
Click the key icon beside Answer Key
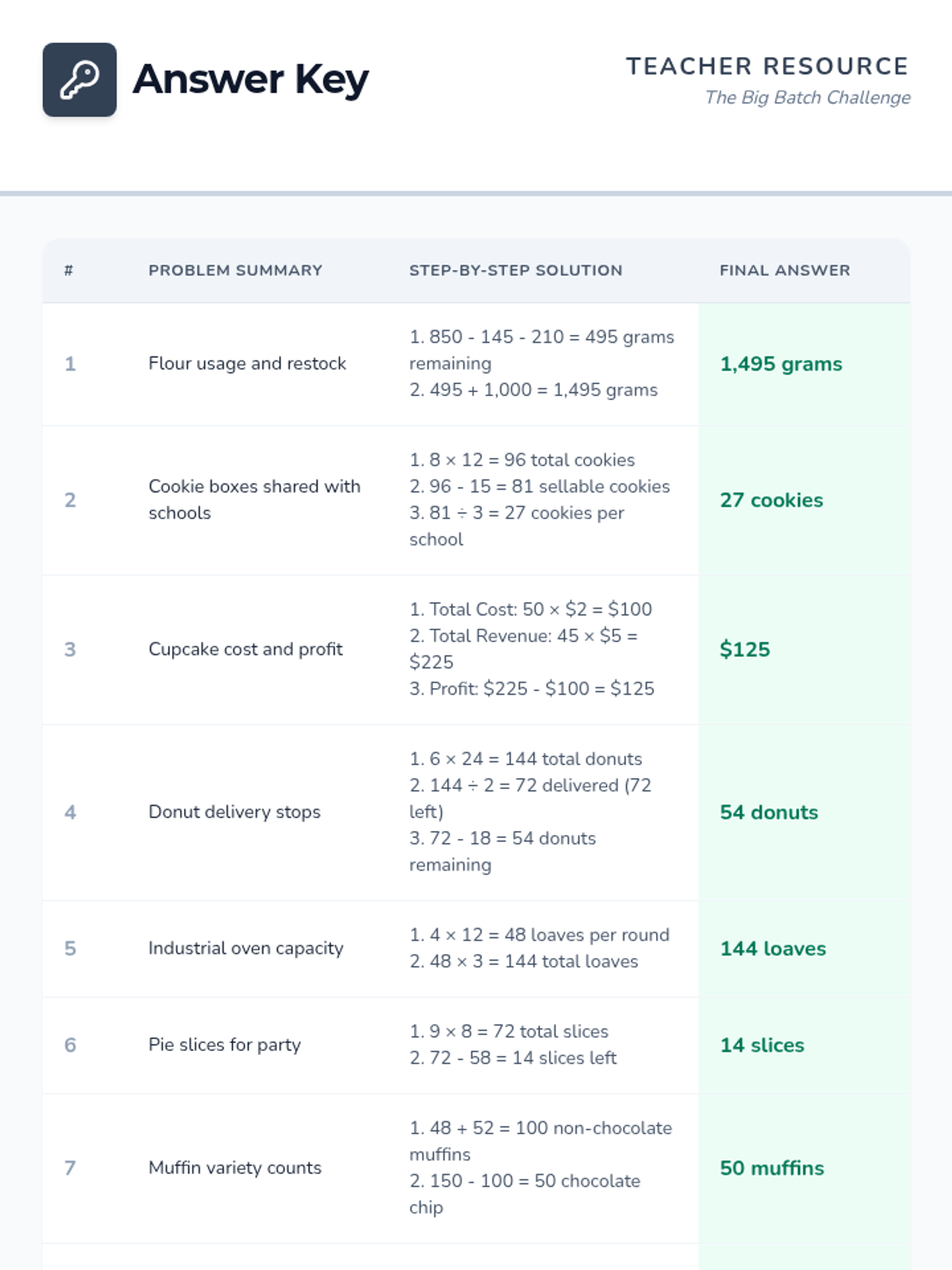(79, 79)
